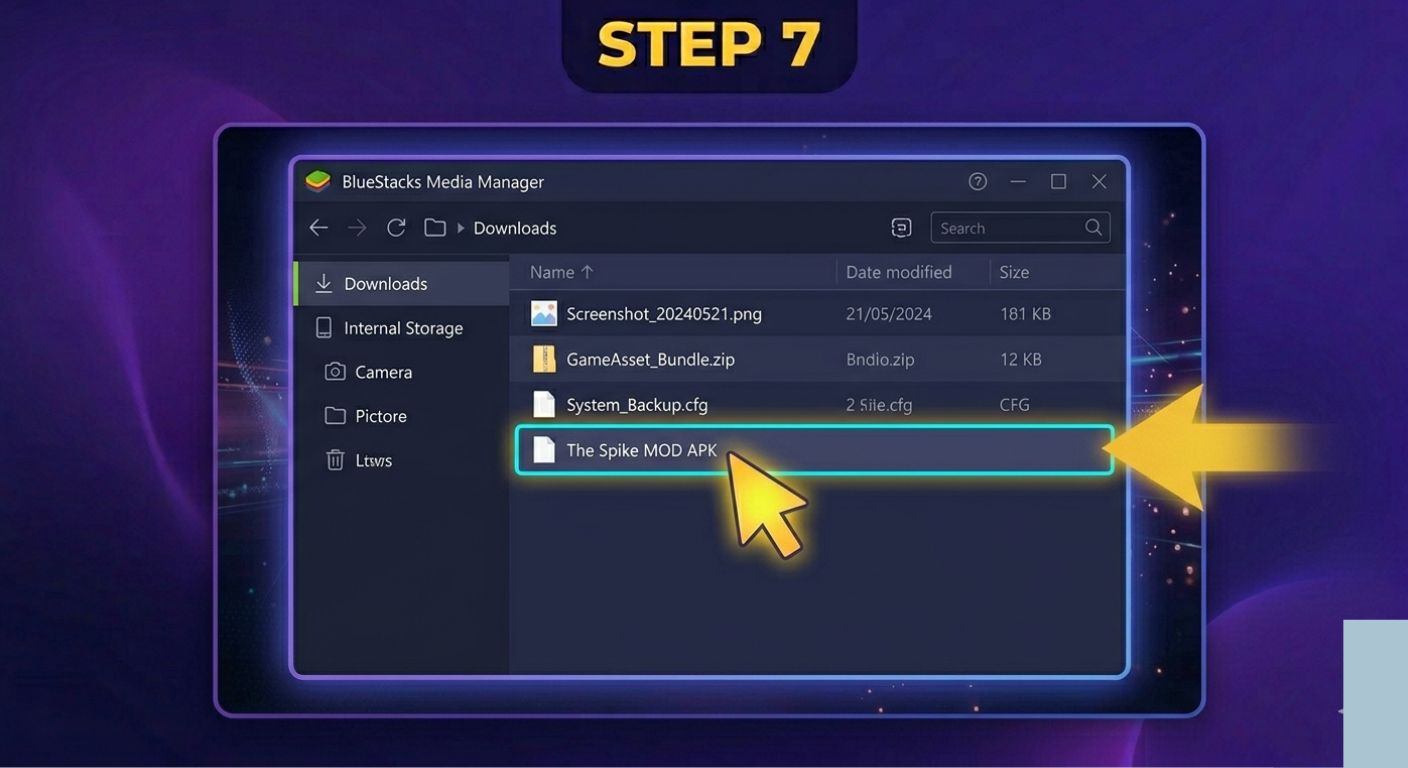Expand the breadcrumb chevron before Downloads

(x=461, y=228)
